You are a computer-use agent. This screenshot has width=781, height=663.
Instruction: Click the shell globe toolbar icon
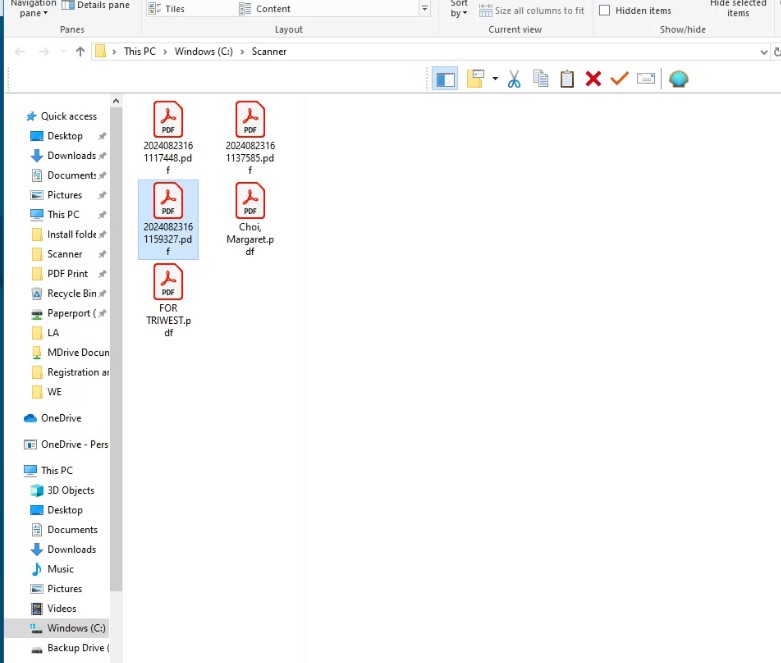coord(678,79)
